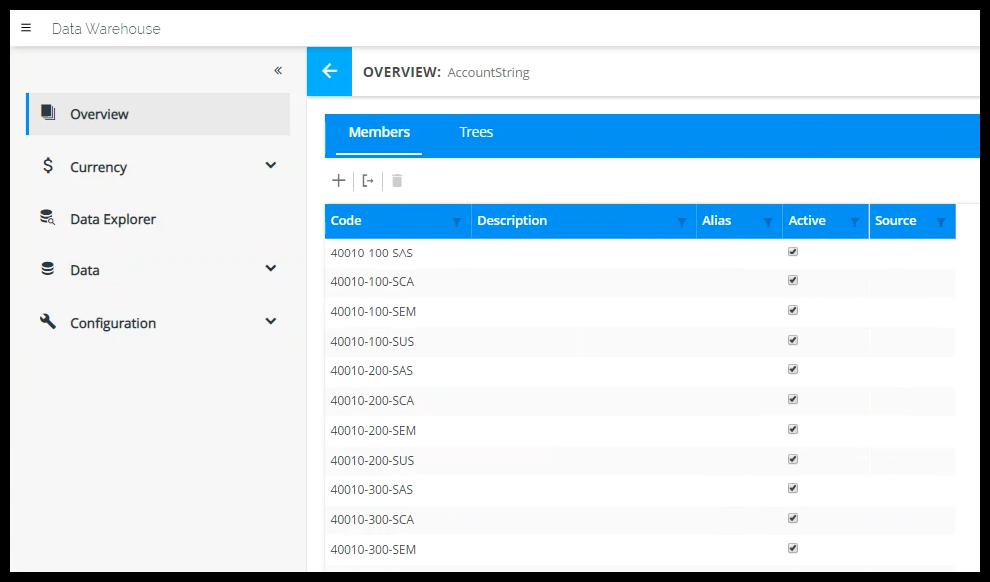The width and height of the screenshot is (990, 582).
Task: Open filter on Code column
Action: tap(457, 222)
